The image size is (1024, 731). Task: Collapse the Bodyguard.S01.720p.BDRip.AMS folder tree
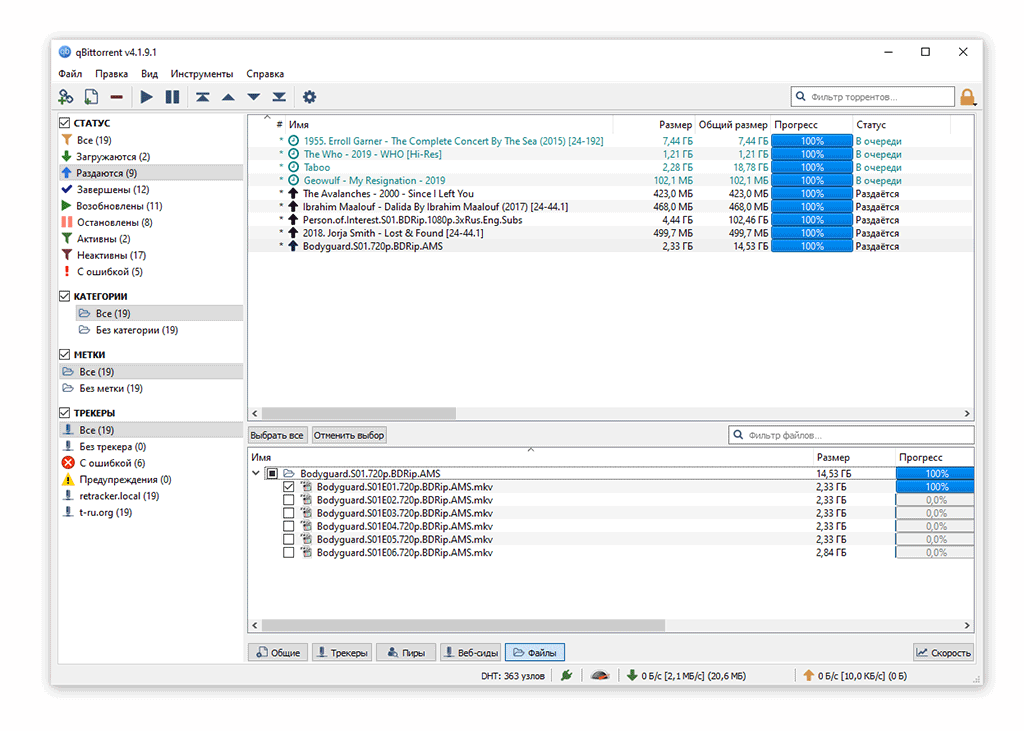tap(256, 474)
